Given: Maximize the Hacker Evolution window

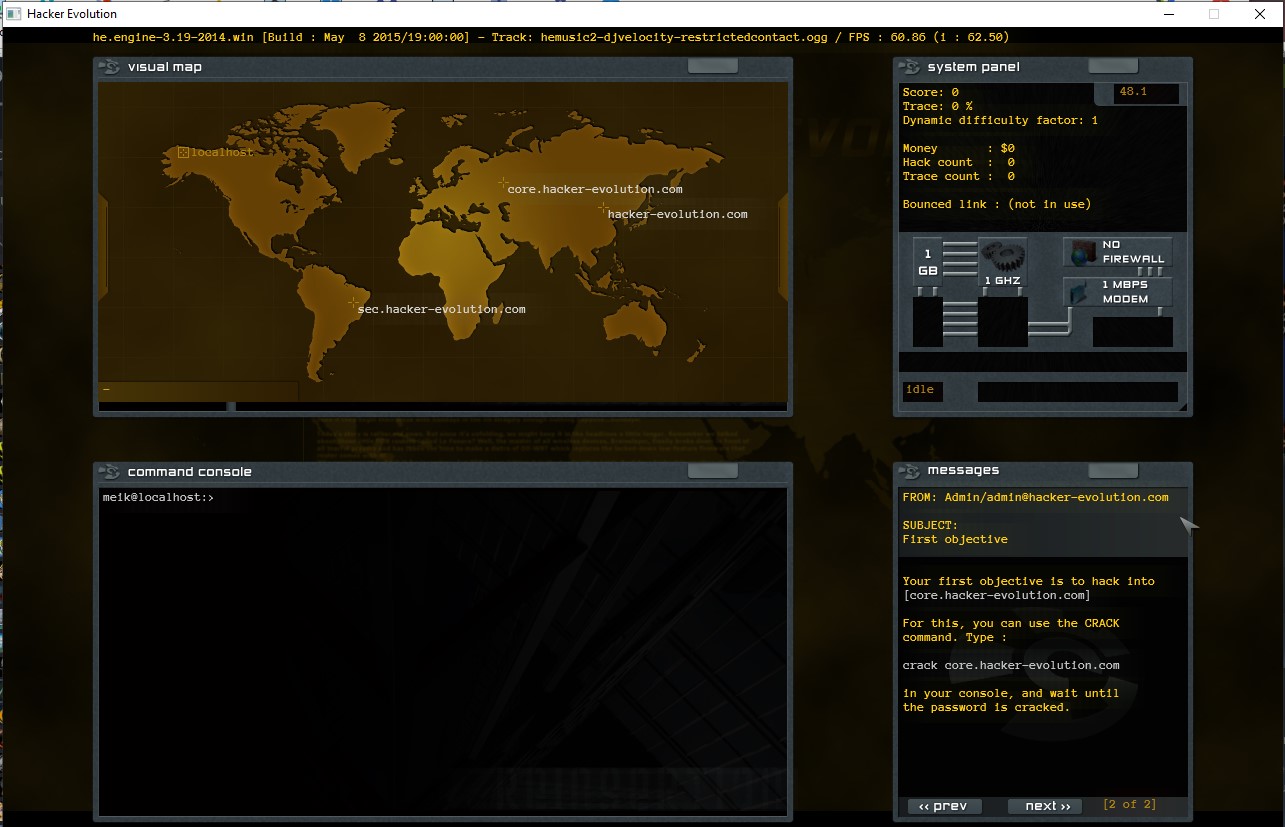Looking at the screenshot, I should 1214,14.
